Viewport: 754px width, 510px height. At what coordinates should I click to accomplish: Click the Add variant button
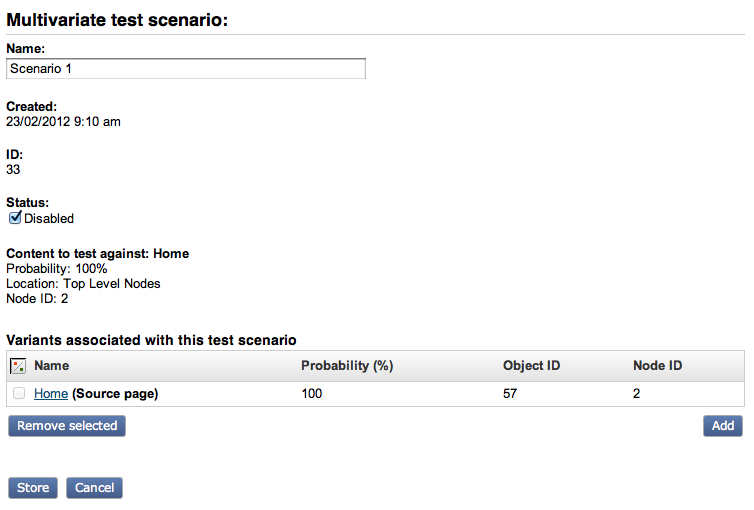click(x=723, y=426)
